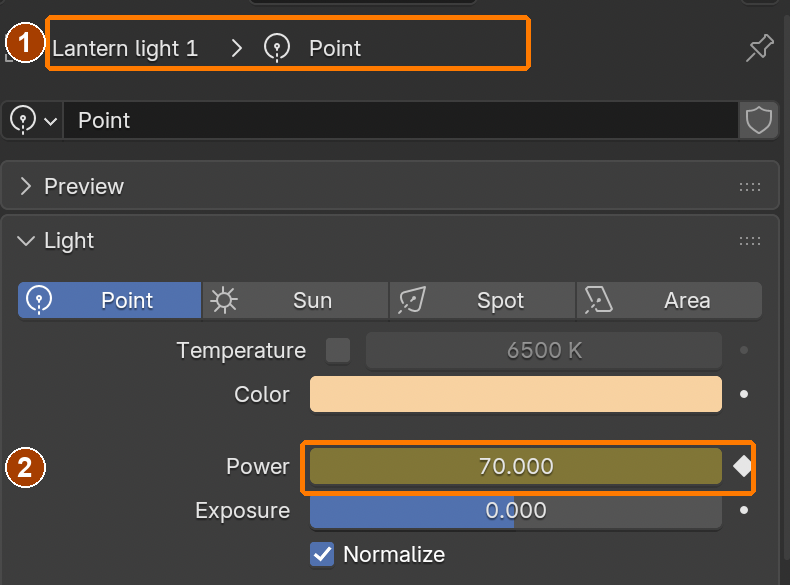This screenshot has height=585, width=790.
Task: Toggle the fake user shield icon
Action: point(758,120)
